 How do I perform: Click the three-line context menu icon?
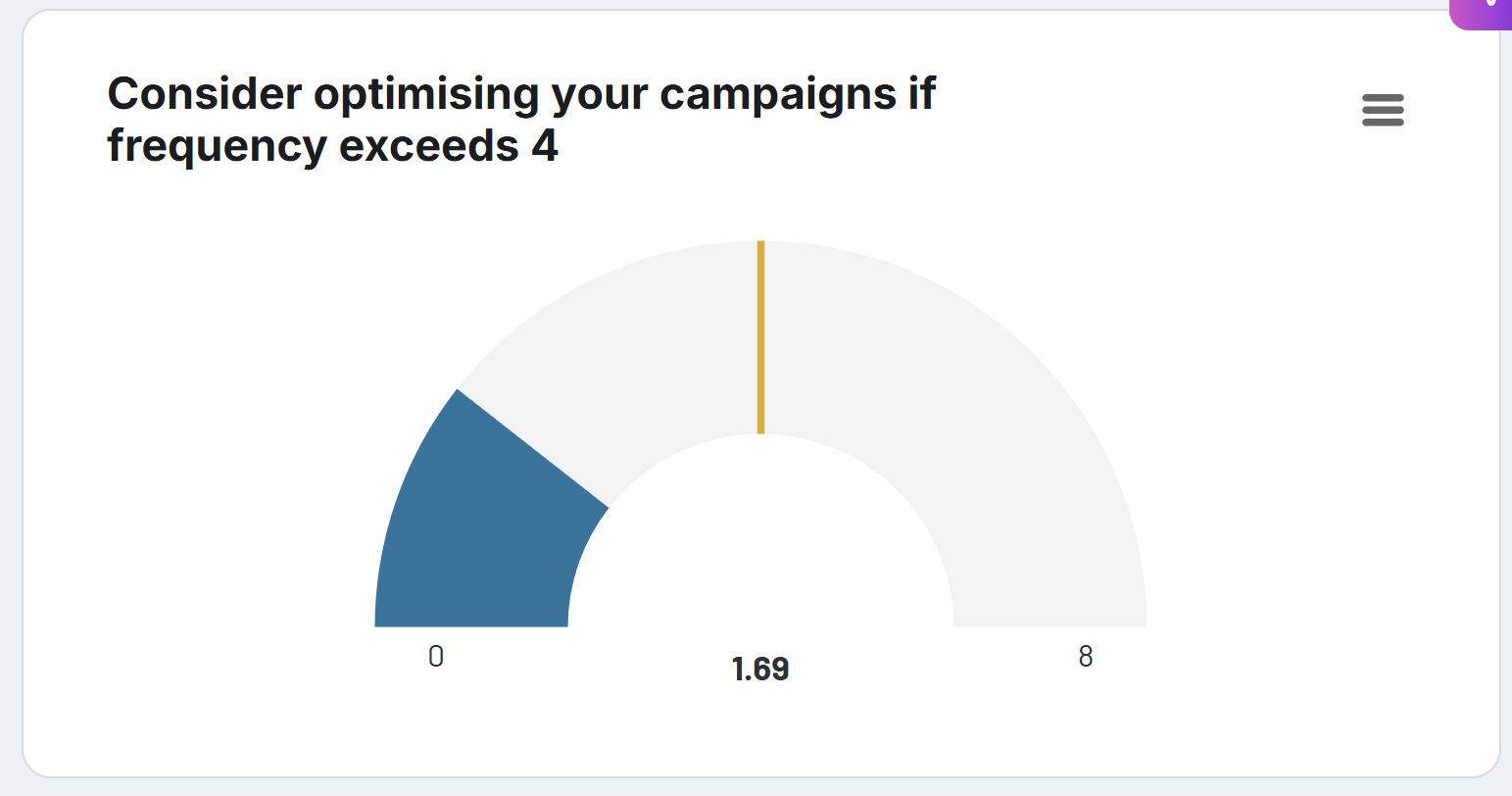(x=1383, y=110)
